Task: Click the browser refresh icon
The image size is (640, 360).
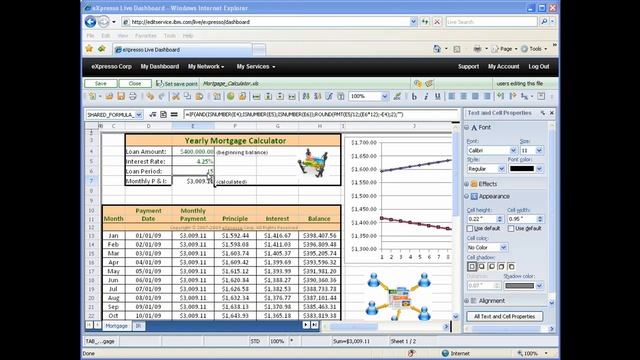Action: (x=425, y=22)
